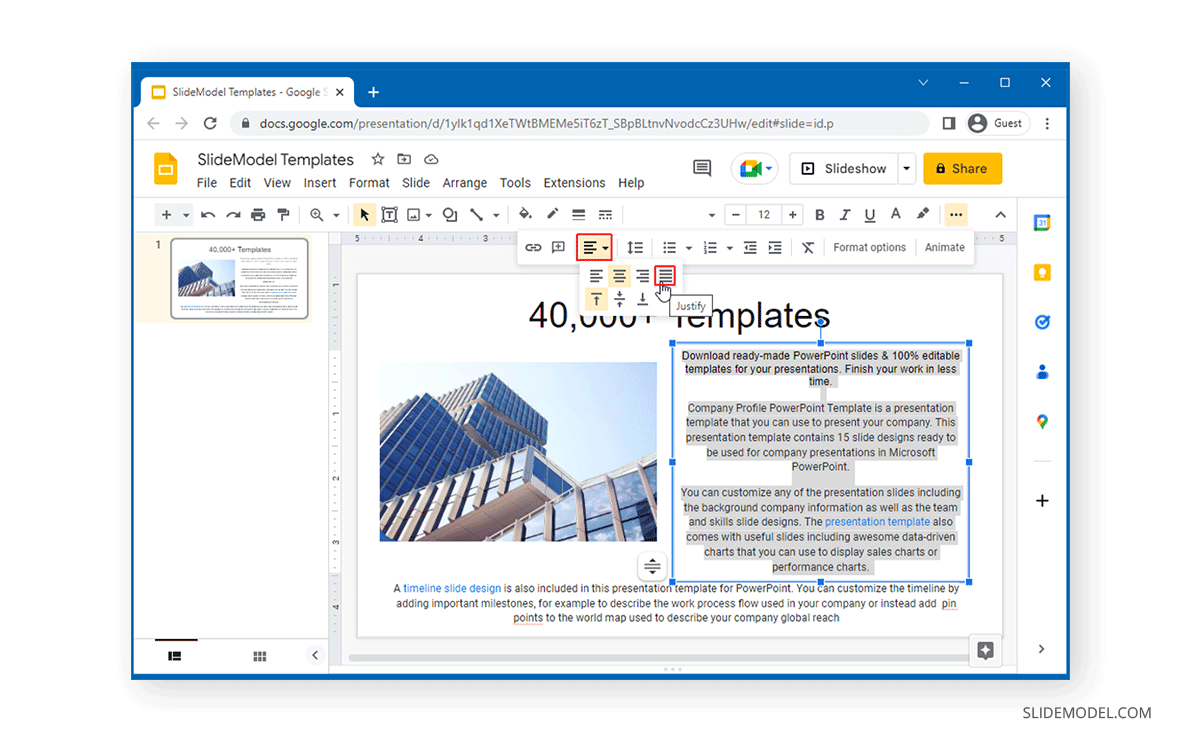Clear formatting with the Clear format icon
Screen dimensions: 1200x743
click(x=808, y=247)
